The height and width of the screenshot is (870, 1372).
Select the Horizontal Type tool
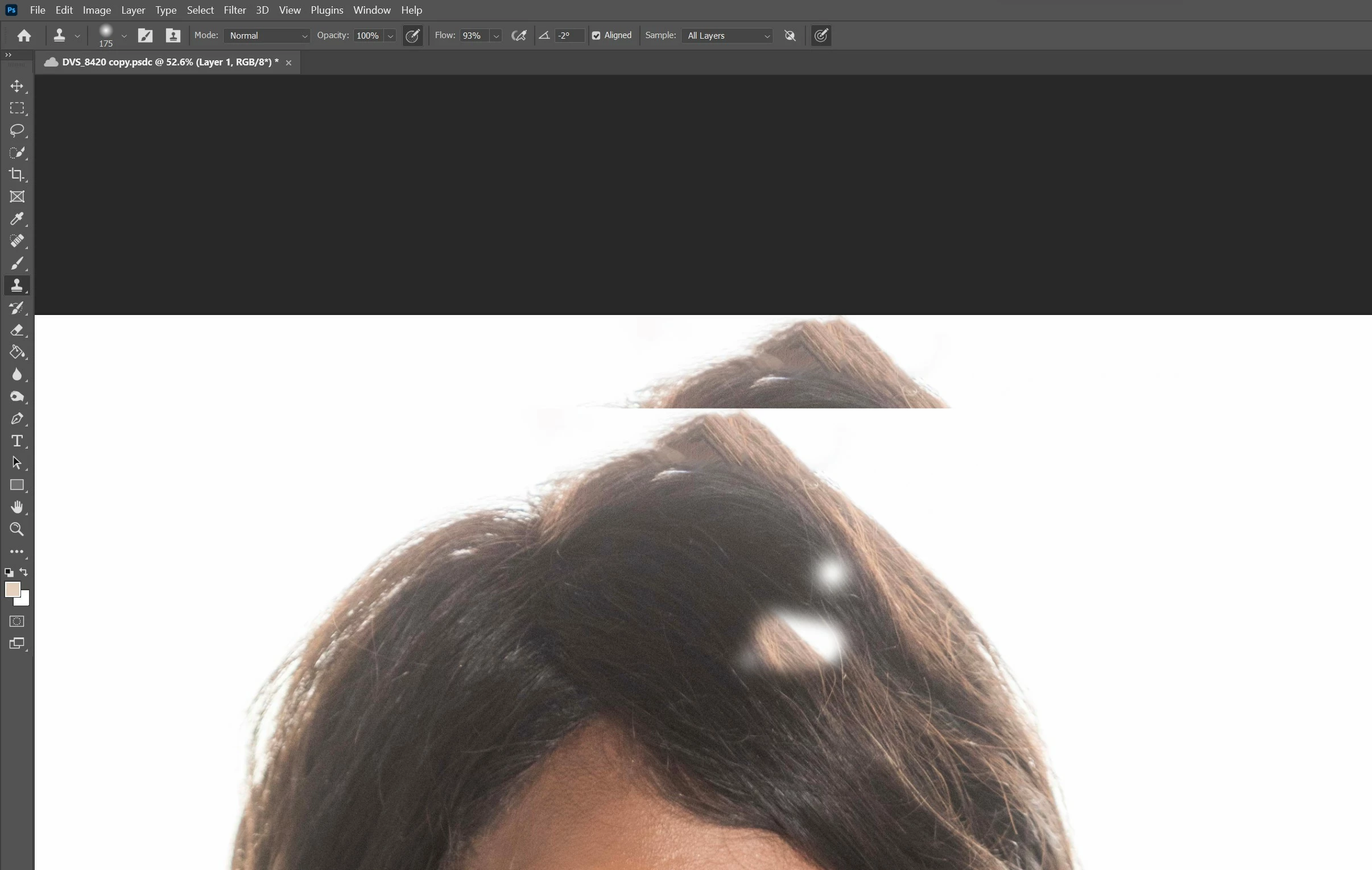click(x=16, y=441)
